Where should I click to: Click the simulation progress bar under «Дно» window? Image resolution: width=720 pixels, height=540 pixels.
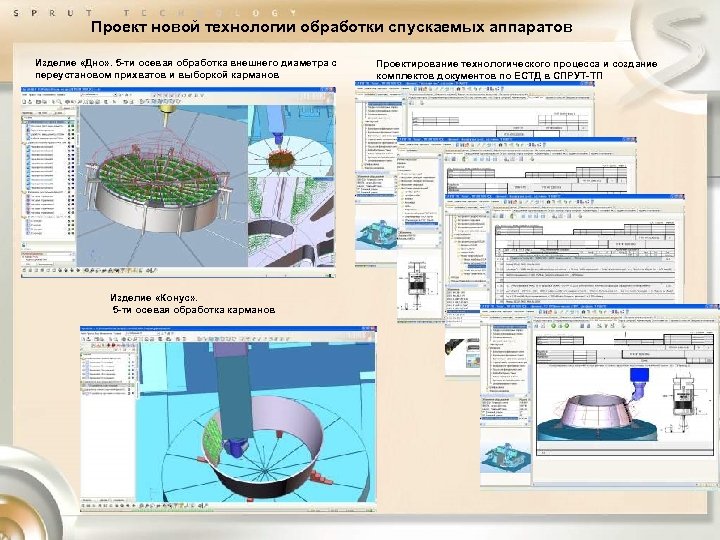[x=178, y=276]
